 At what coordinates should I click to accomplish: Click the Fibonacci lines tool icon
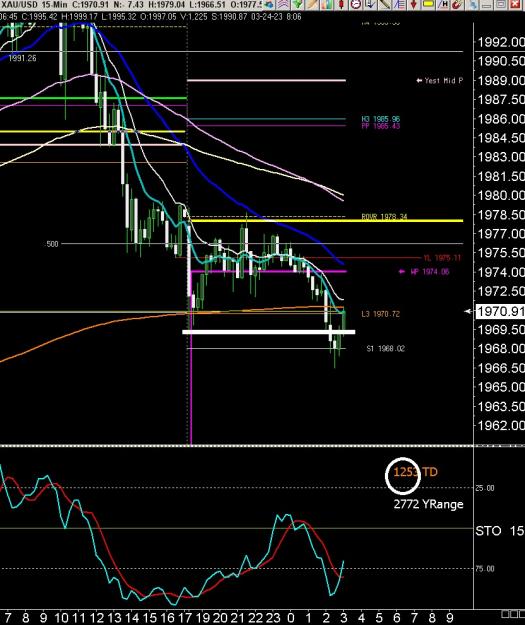tap(399, 4)
